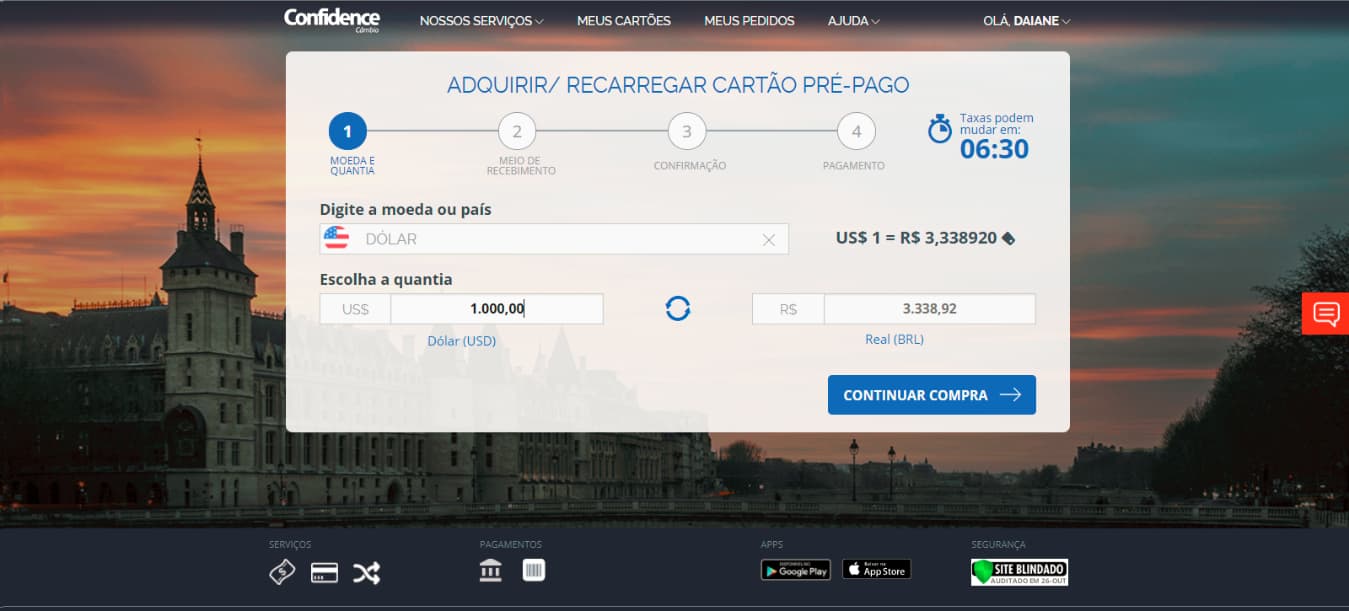Click the credit card icon in footer
The width and height of the screenshot is (1349, 611).
click(x=324, y=572)
